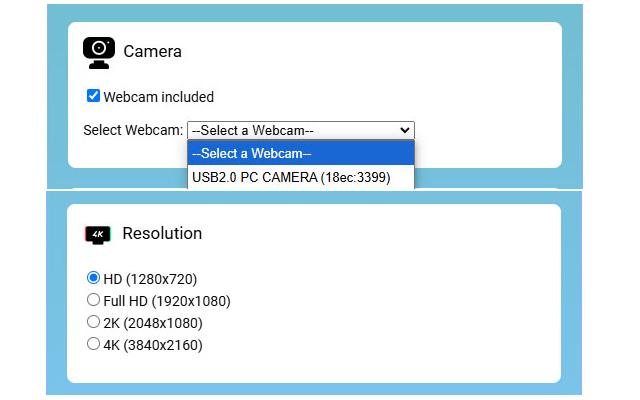Image resolution: width=640 pixels, height=400 pixels.
Task: Choose the Full HD (1920x1080) radio button
Action: click(x=94, y=300)
